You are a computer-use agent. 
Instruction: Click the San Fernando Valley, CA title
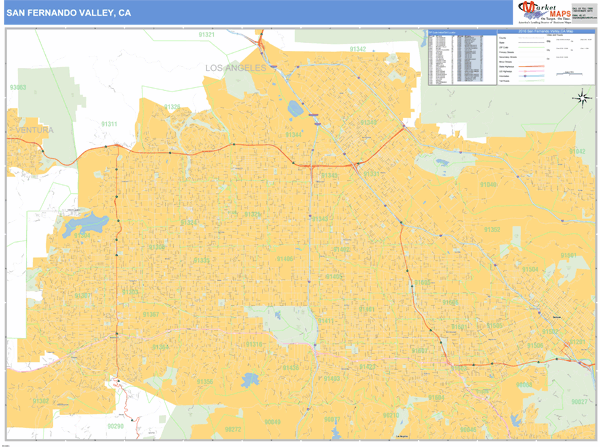69,13
